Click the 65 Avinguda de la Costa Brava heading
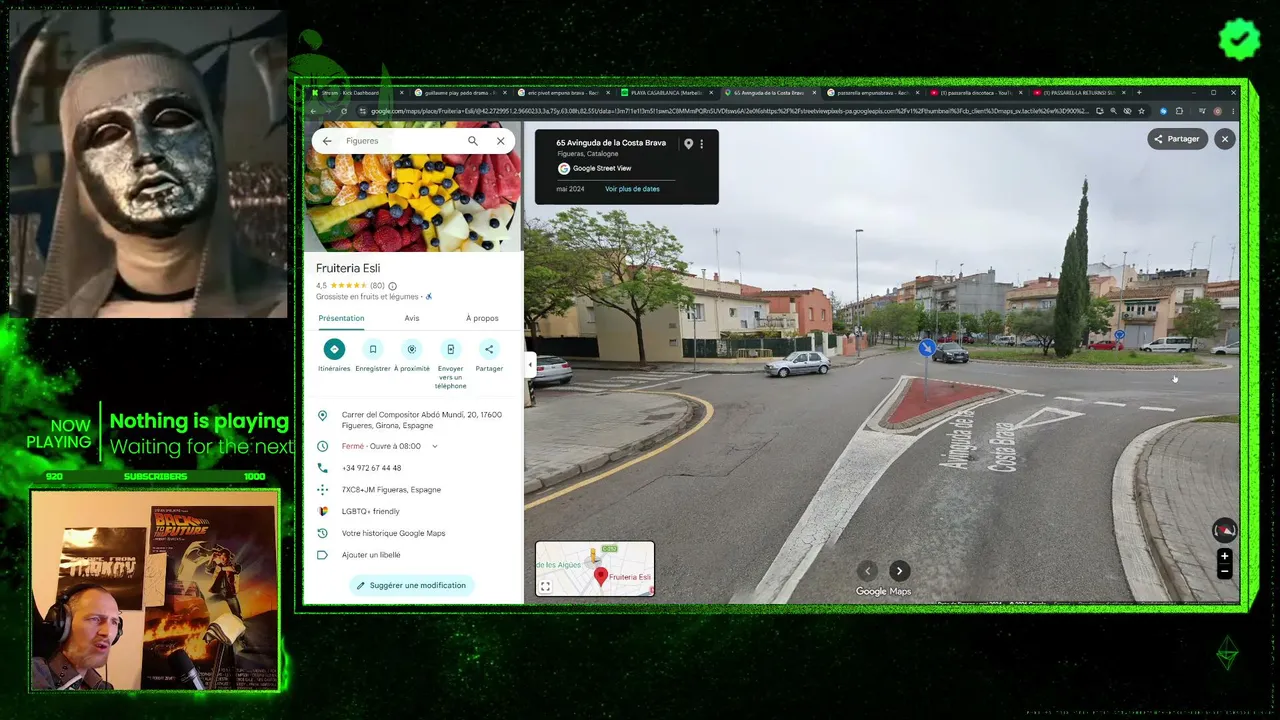The height and width of the screenshot is (720, 1280). point(611,143)
